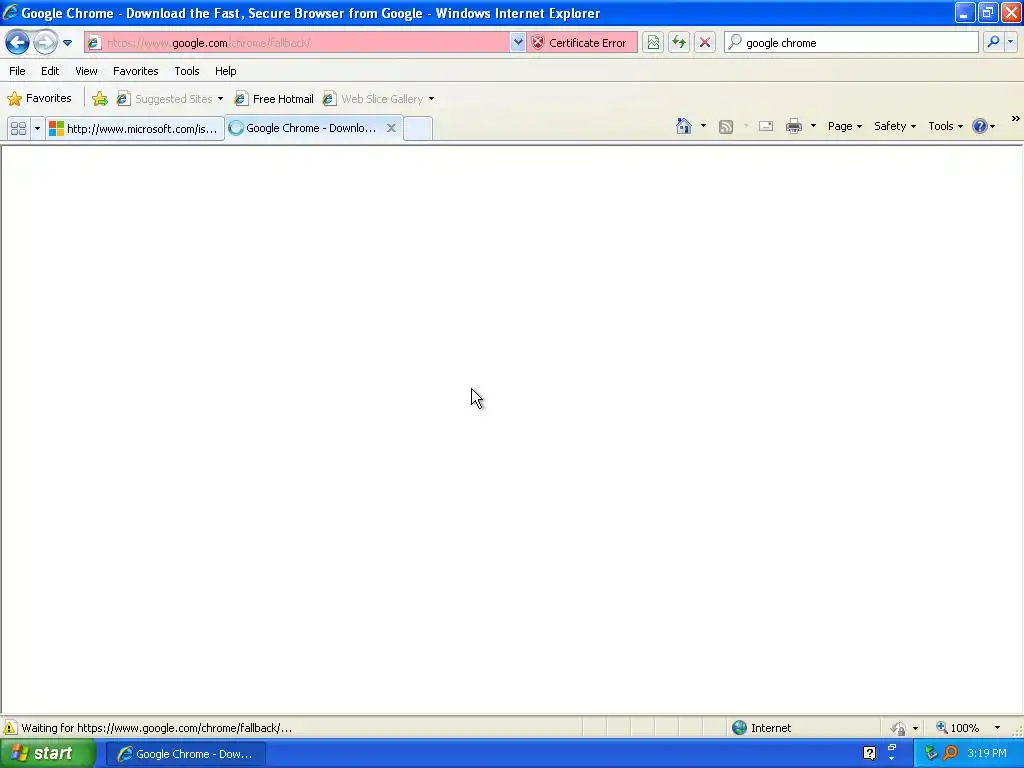This screenshot has width=1024, height=768.
Task: Click the Home icon in command bar
Action: (x=684, y=126)
